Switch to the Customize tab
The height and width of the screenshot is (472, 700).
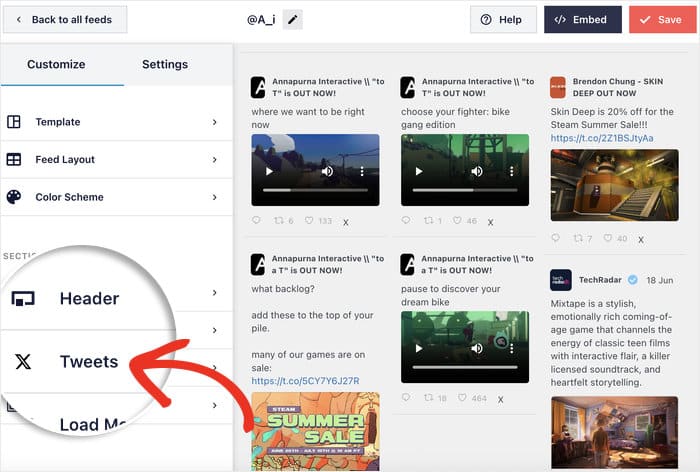pyautogui.click(x=56, y=64)
